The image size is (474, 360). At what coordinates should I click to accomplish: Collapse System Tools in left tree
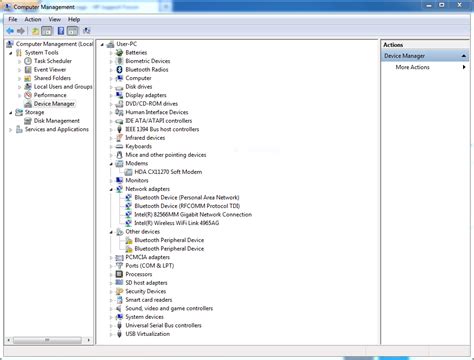pyautogui.click(x=11, y=53)
